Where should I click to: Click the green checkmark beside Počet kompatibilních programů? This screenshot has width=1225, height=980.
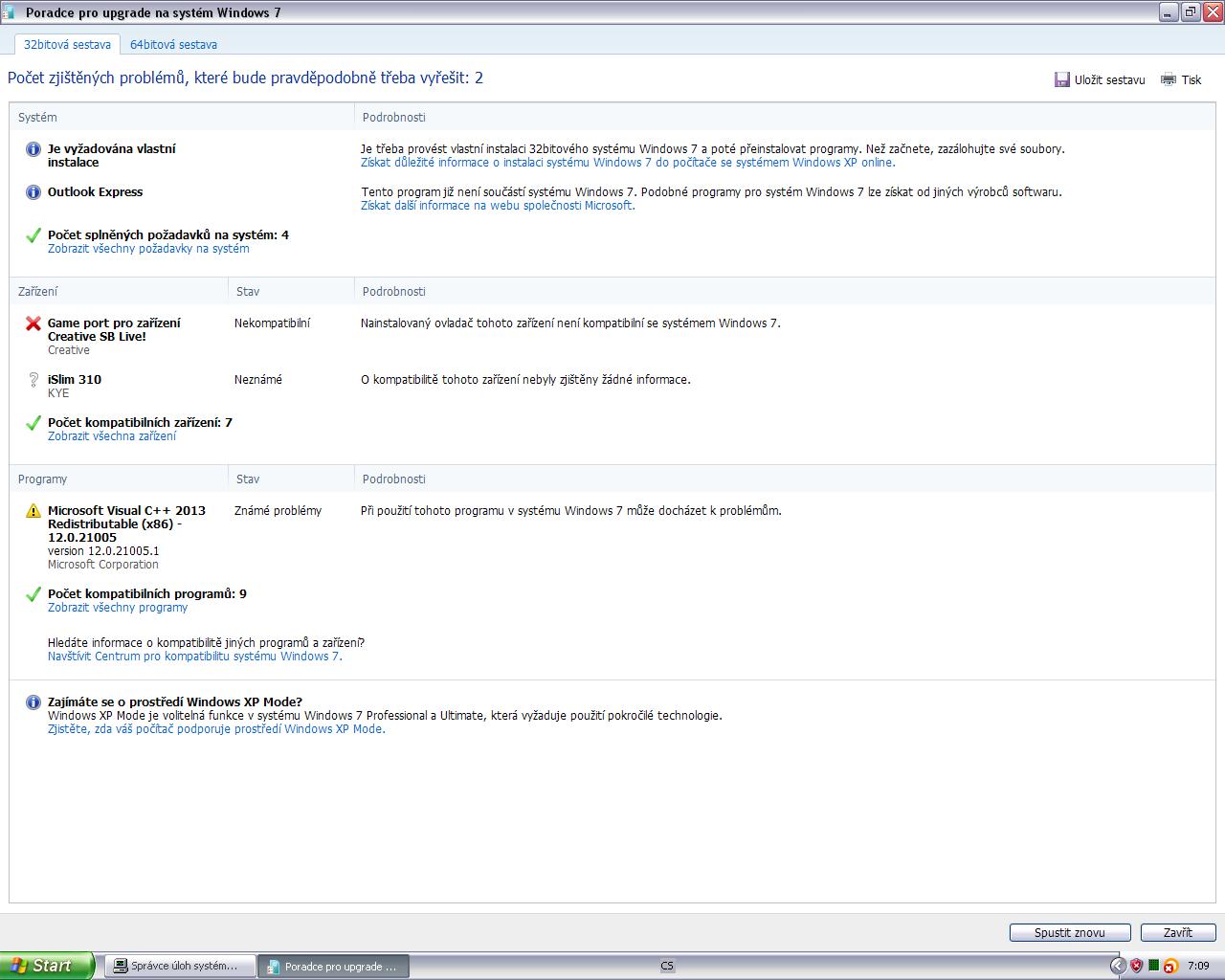coord(33,594)
